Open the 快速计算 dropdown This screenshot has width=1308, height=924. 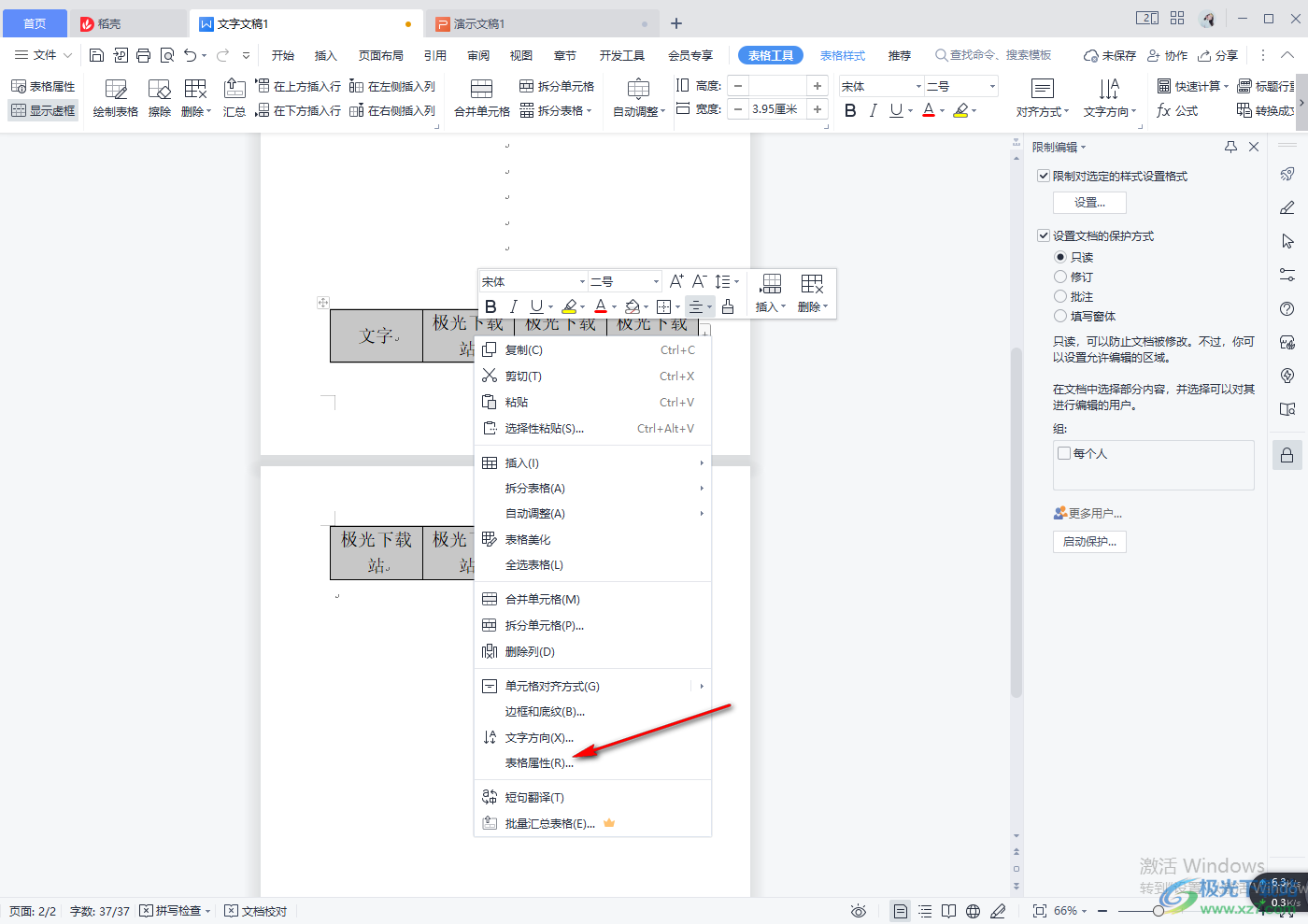tap(1193, 86)
